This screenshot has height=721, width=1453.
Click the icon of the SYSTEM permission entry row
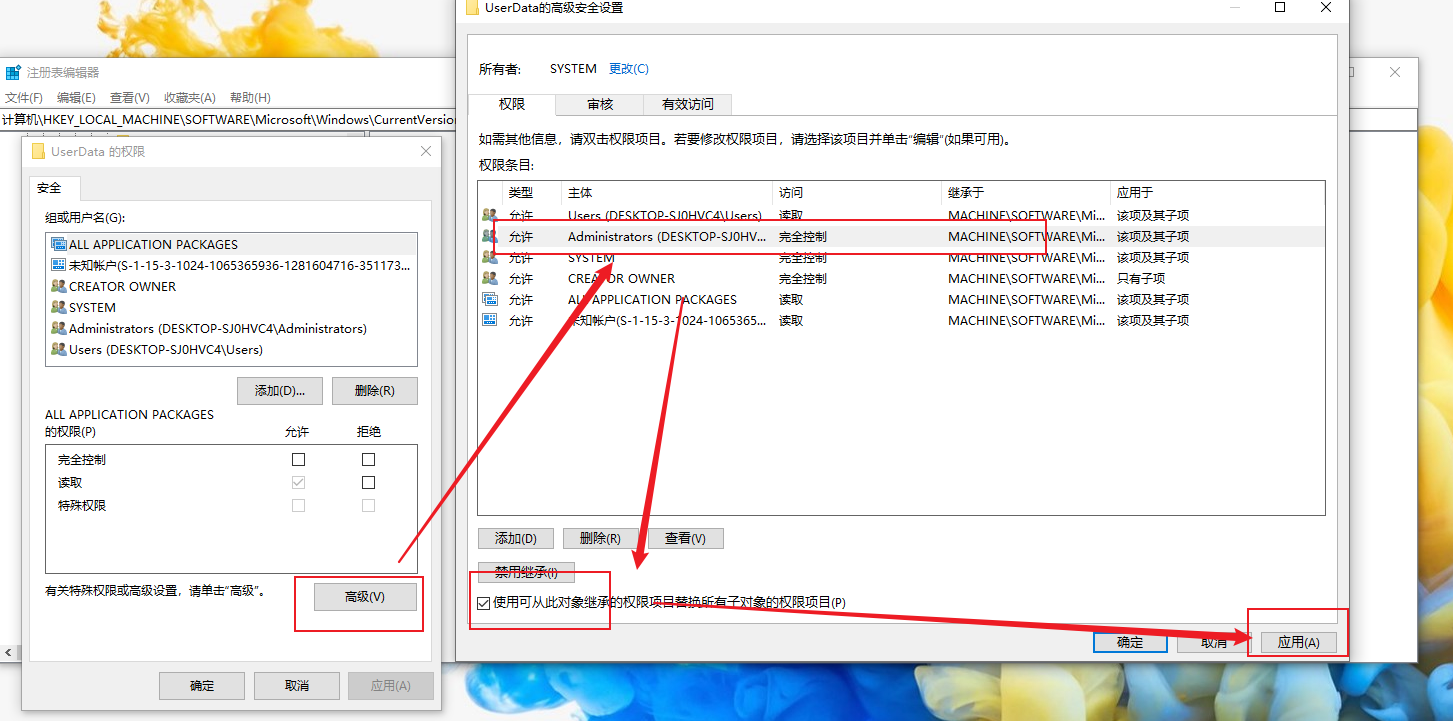pyautogui.click(x=490, y=257)
